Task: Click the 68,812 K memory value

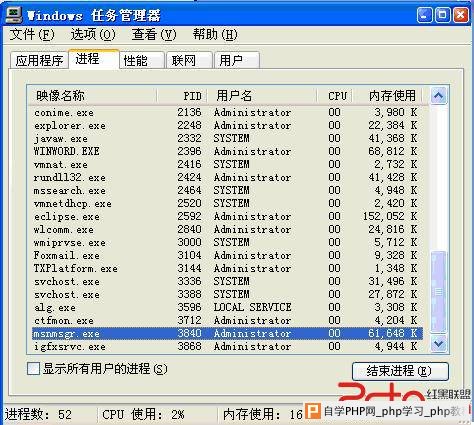Action: click(393, 151)
